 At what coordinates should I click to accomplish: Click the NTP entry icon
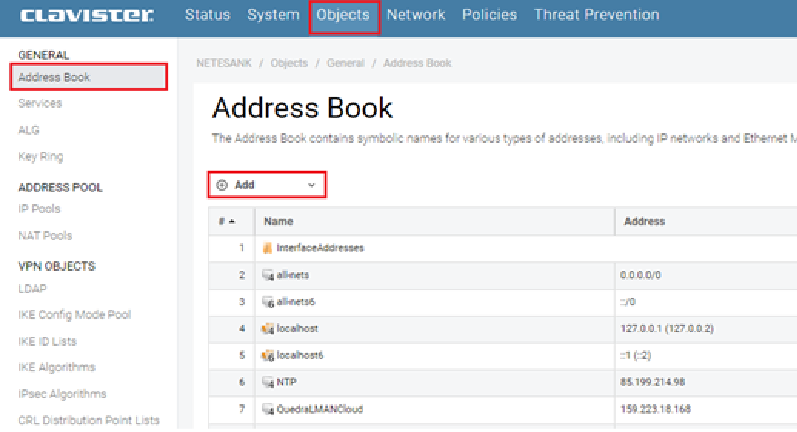(268, 382)
